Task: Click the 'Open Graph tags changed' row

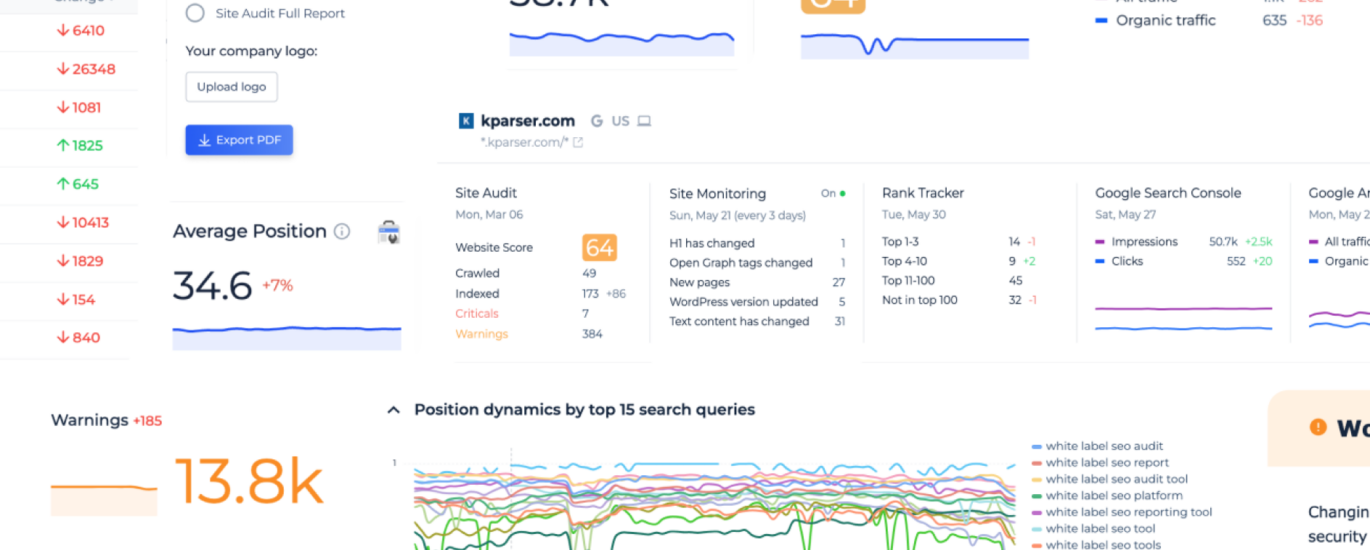Action: 757,263
